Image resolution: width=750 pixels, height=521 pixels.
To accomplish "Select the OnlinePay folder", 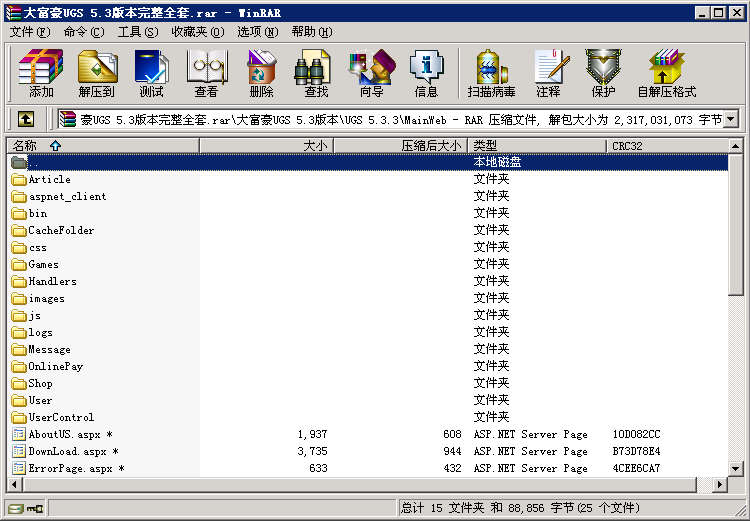I will click(55, 366).
